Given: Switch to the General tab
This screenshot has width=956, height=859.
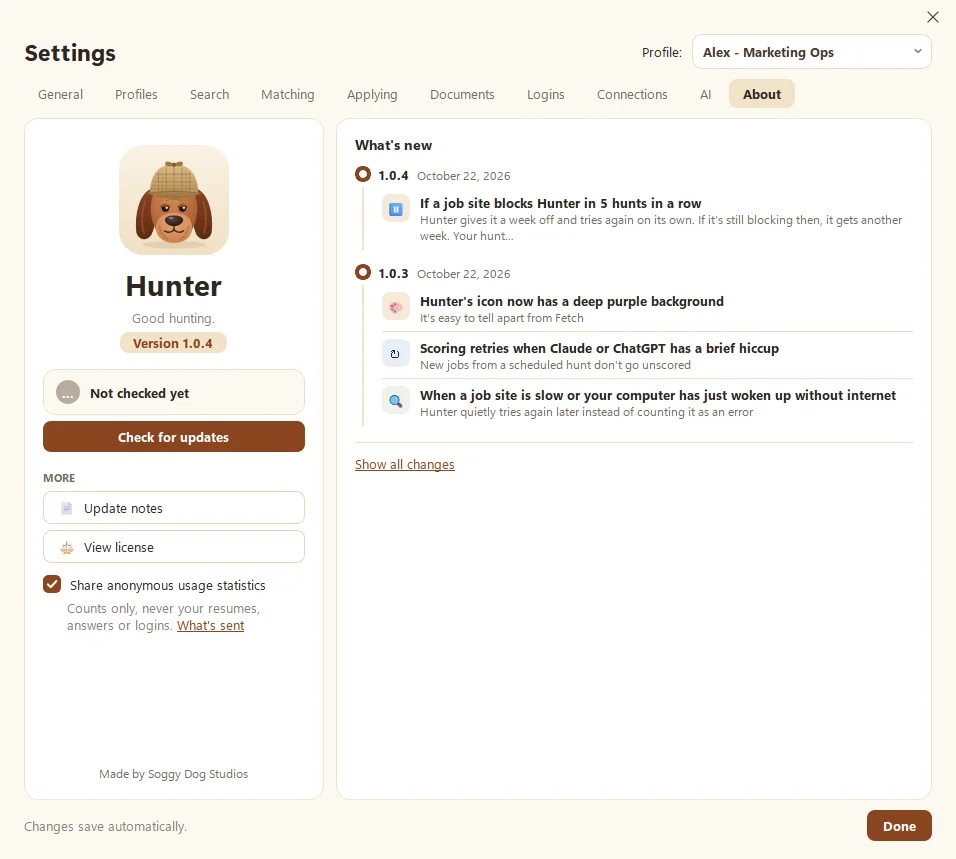Looking at the screenshot, I should coord(60,94).
